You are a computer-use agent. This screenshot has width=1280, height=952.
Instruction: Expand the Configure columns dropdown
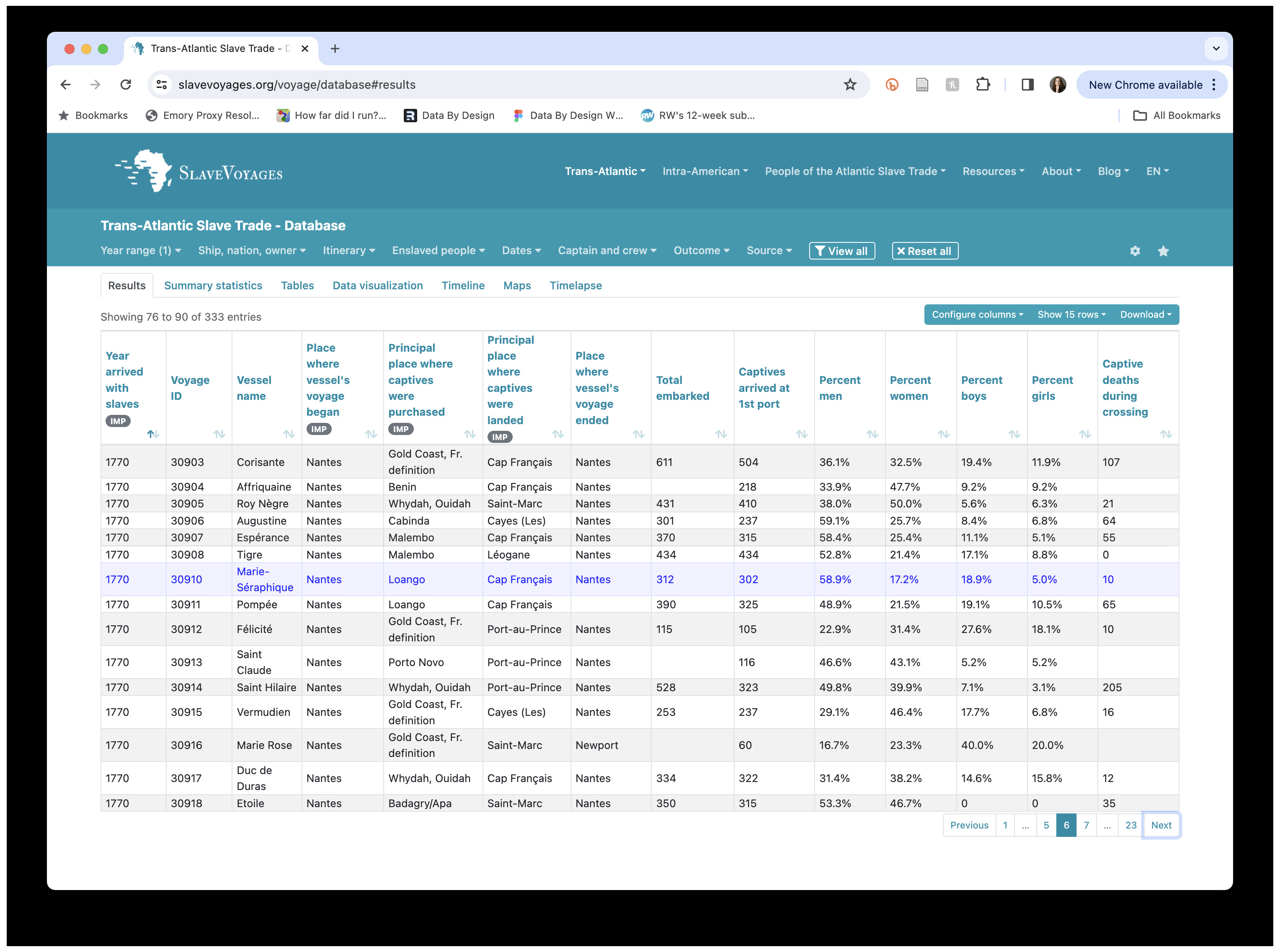(x=977, y=315)
